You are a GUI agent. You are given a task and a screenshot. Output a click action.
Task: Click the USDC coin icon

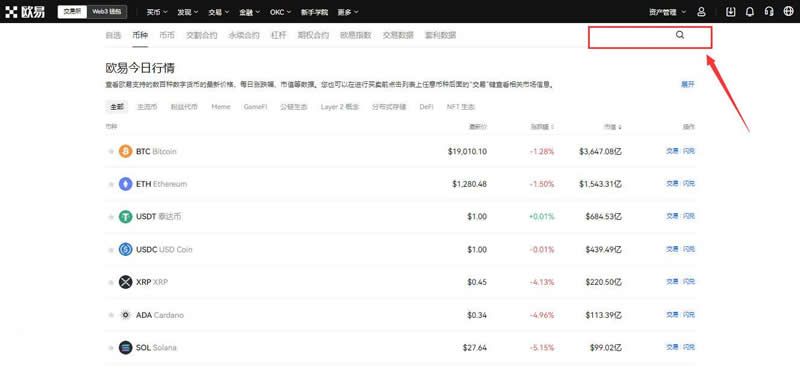click(126, 250)
